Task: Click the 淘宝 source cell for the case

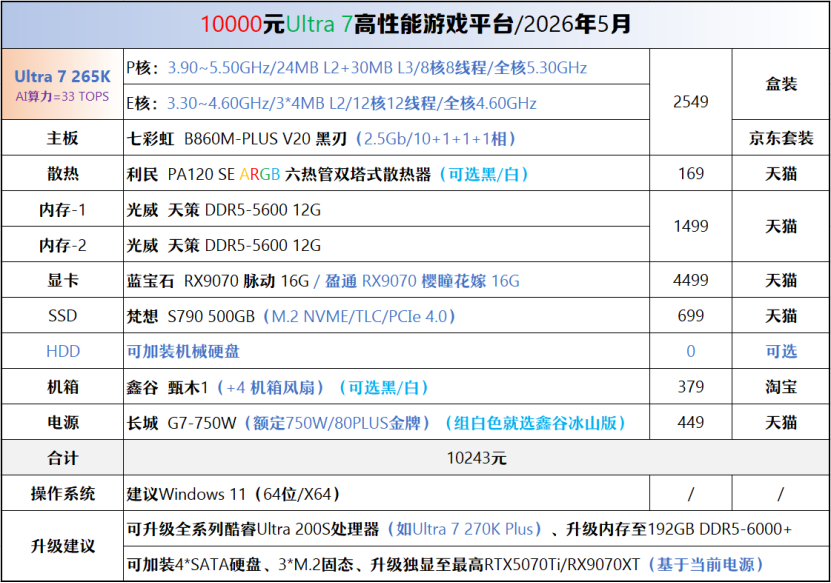Action: coord(781,386)
